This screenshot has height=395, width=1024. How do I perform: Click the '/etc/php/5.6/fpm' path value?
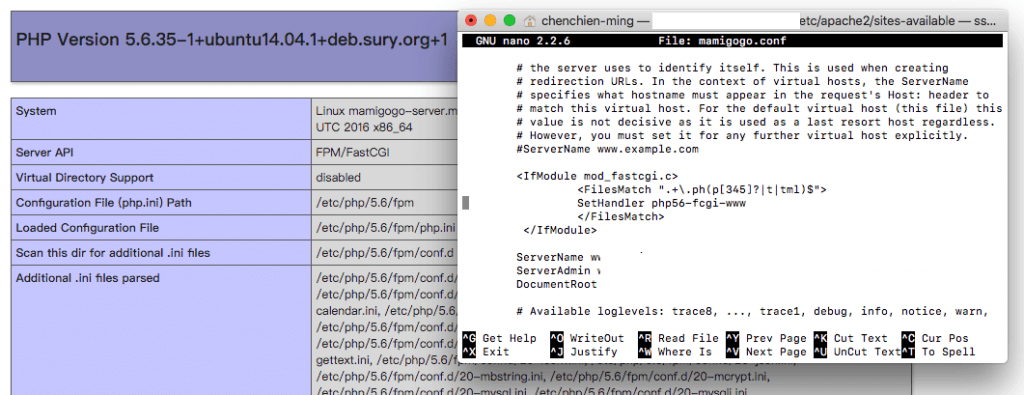[x=365, y=203]
